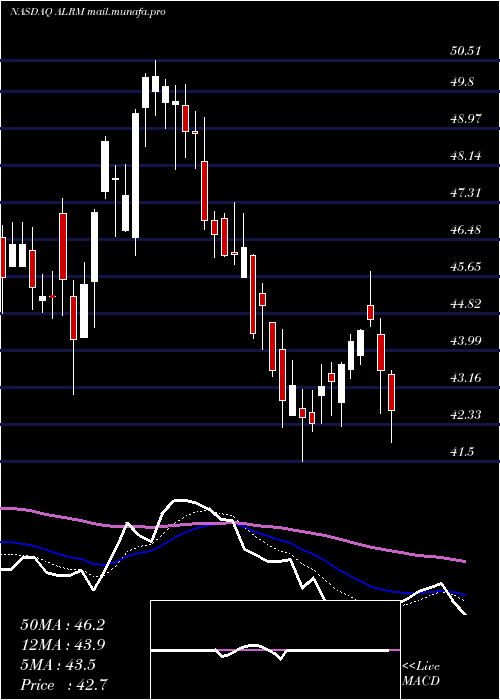Select the 46.48 price axis label
The image size is (500, 700).
465,230
